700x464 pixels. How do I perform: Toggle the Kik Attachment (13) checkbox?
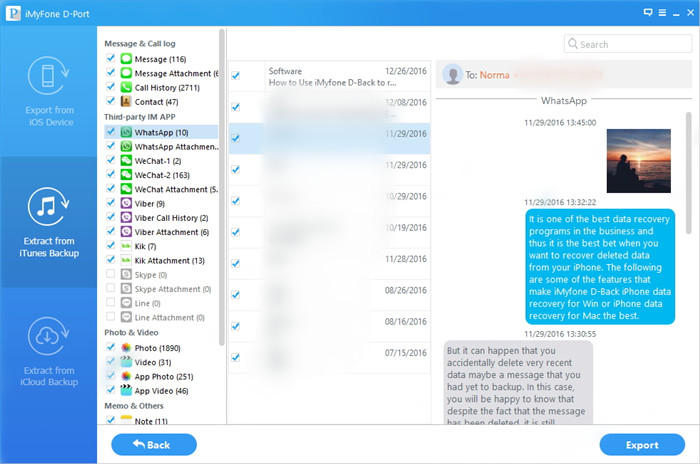[x=111, y=259]
